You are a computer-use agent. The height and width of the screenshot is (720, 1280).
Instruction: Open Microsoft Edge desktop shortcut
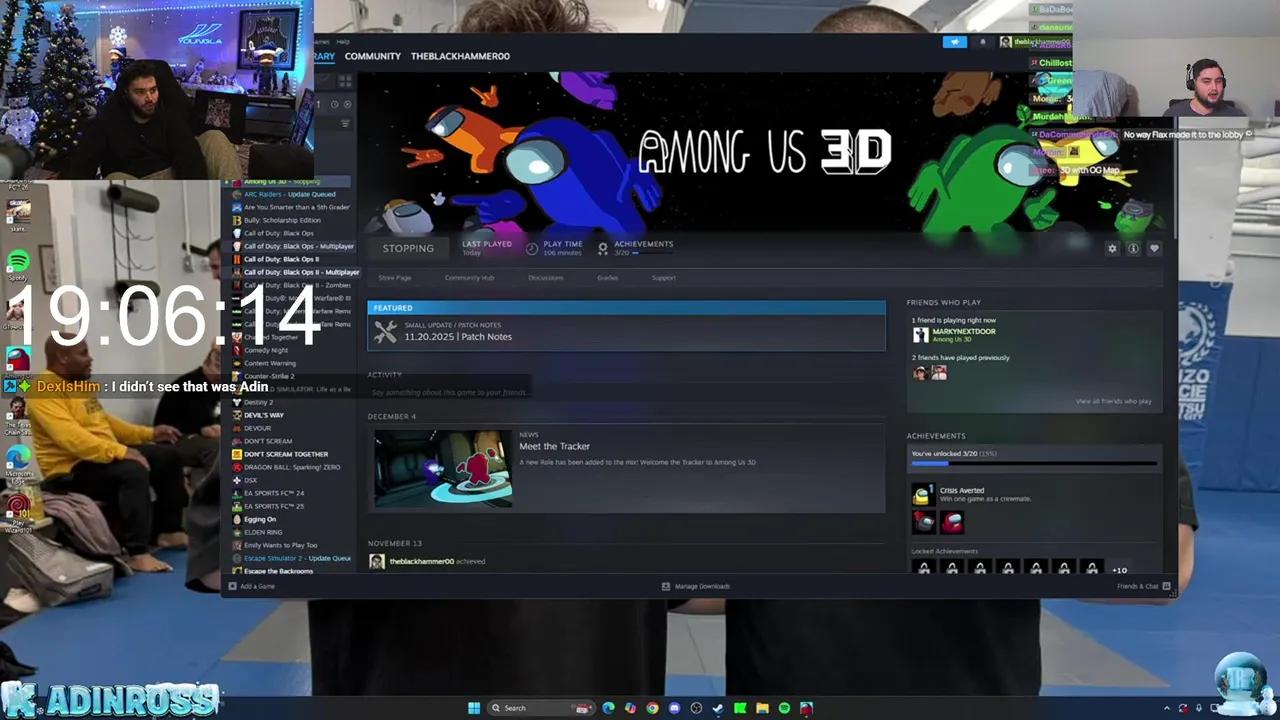pos(18,462)
